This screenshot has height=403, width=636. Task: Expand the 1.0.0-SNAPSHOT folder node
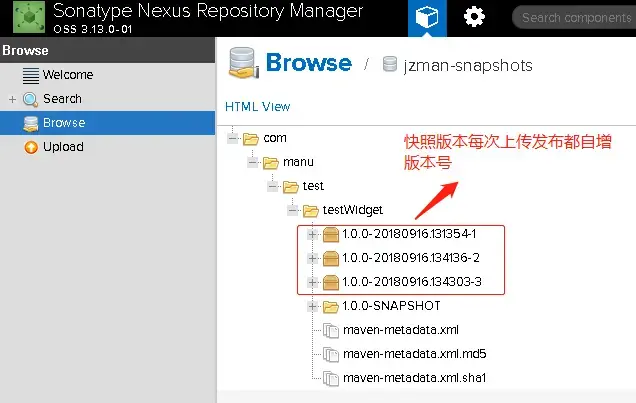coord(312,306)
